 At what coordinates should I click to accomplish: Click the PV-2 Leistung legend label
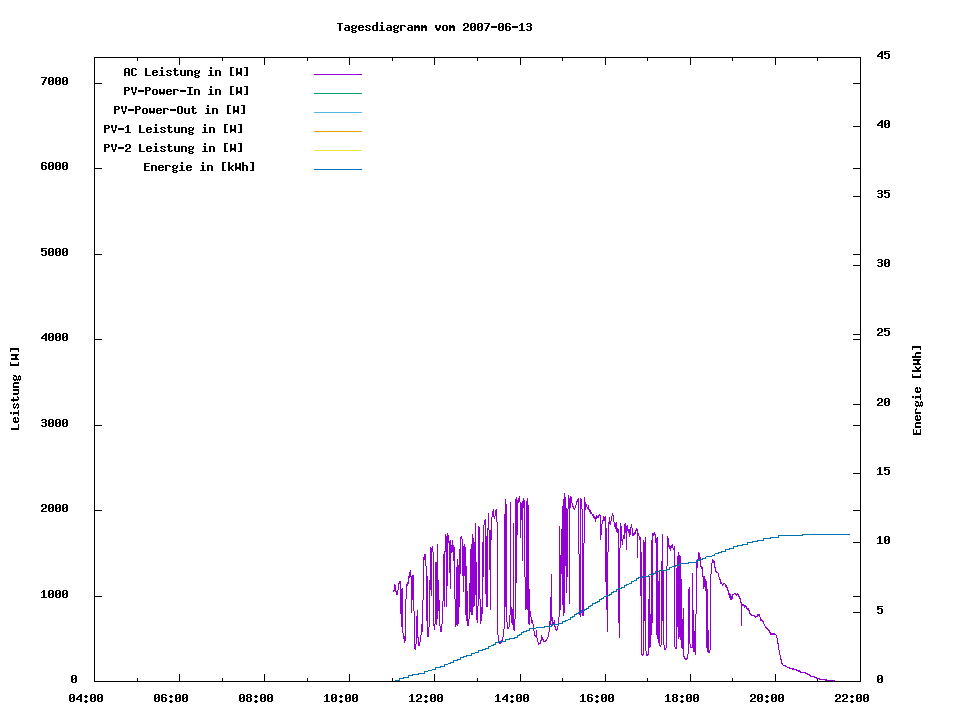173,148
